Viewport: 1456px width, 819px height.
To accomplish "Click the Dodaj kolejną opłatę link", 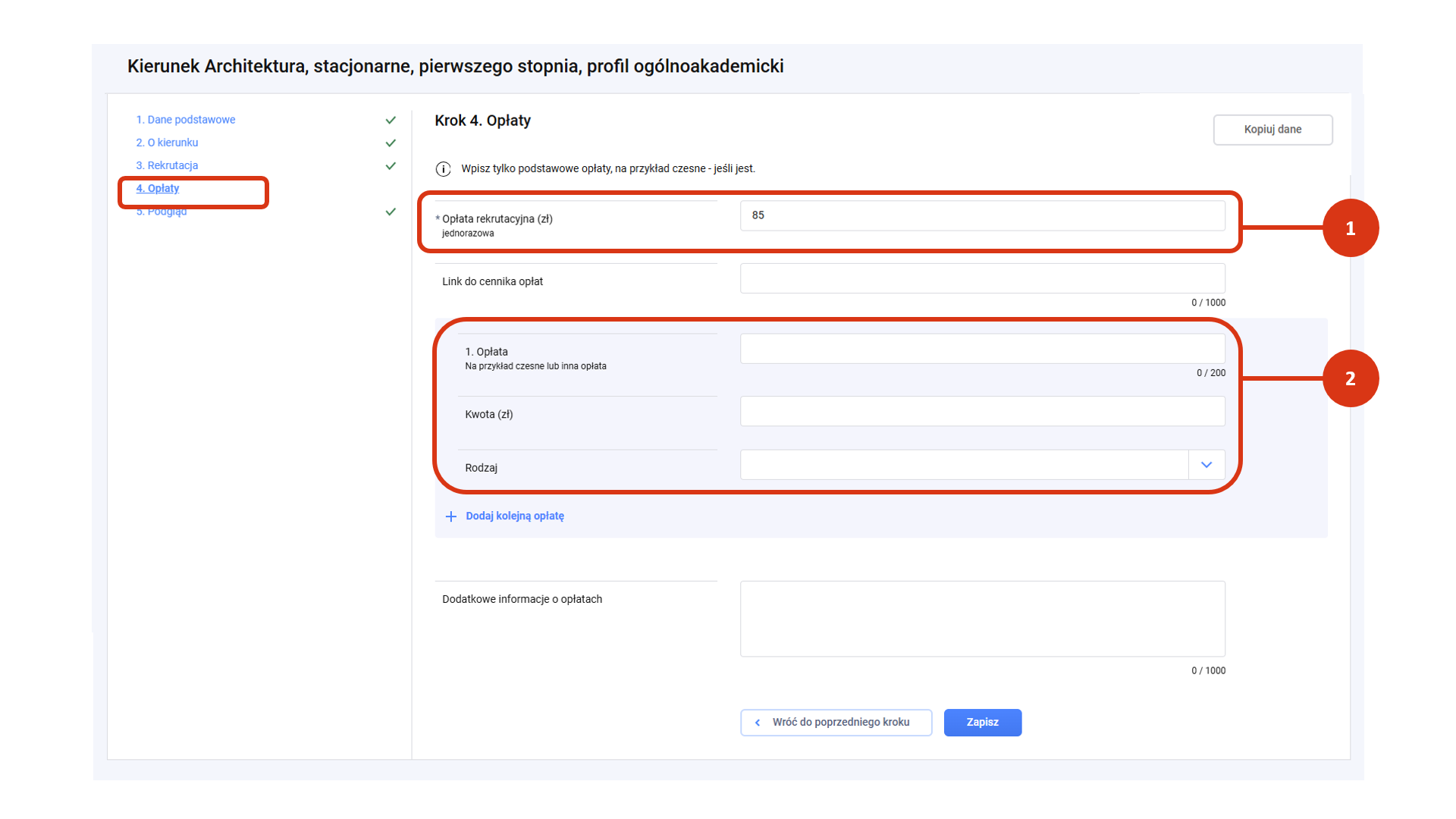I will pos(514,516).
